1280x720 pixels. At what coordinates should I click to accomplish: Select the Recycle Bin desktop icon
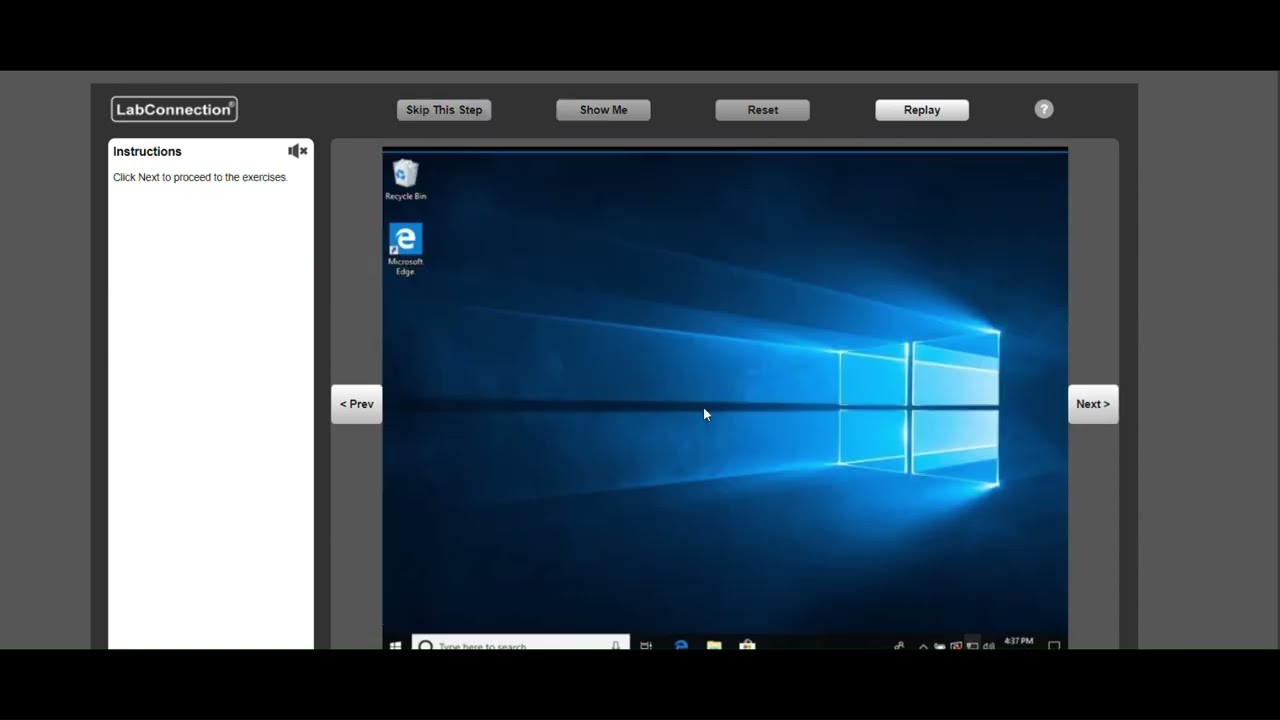(x=405, y=180)
